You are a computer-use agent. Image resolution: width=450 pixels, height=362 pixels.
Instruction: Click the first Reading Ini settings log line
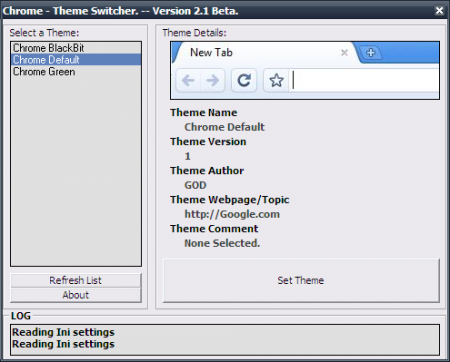tap(63, 332)
